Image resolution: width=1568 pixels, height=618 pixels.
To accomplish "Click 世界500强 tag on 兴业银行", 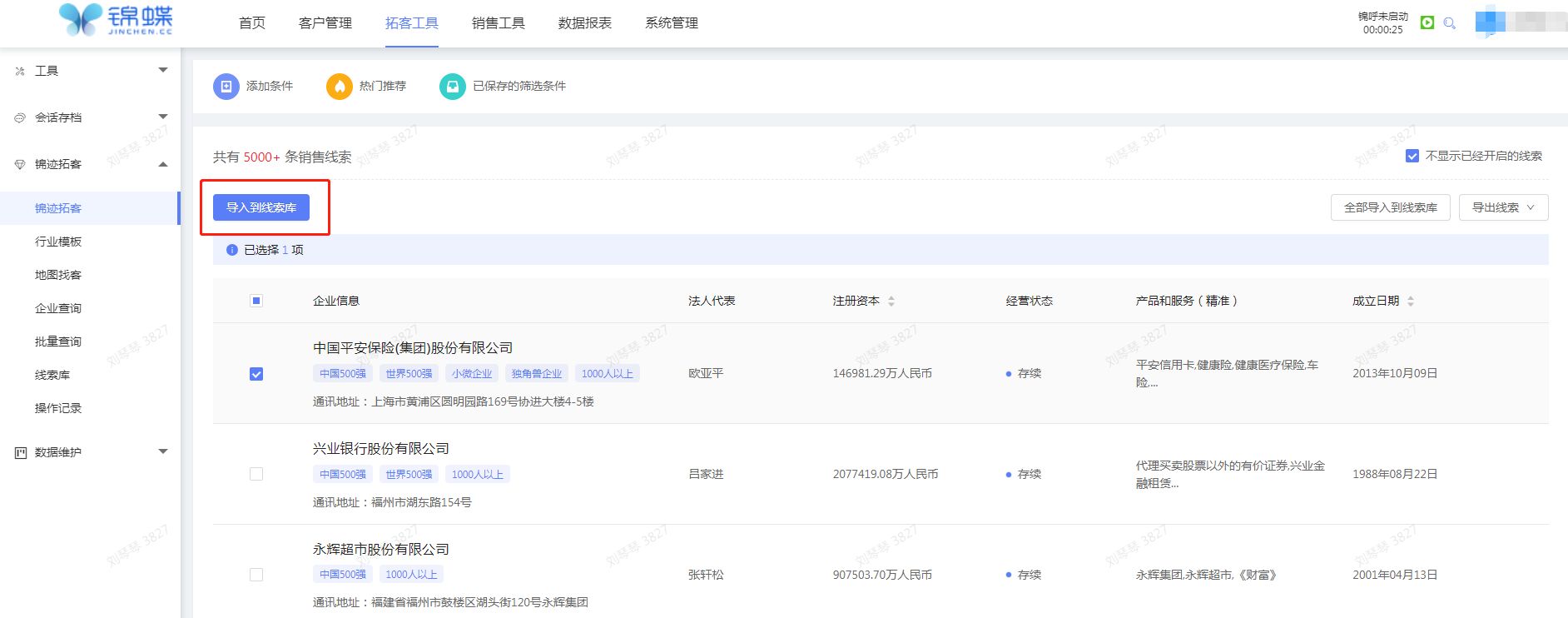I will pyautogui.click(x=409, y=475).
